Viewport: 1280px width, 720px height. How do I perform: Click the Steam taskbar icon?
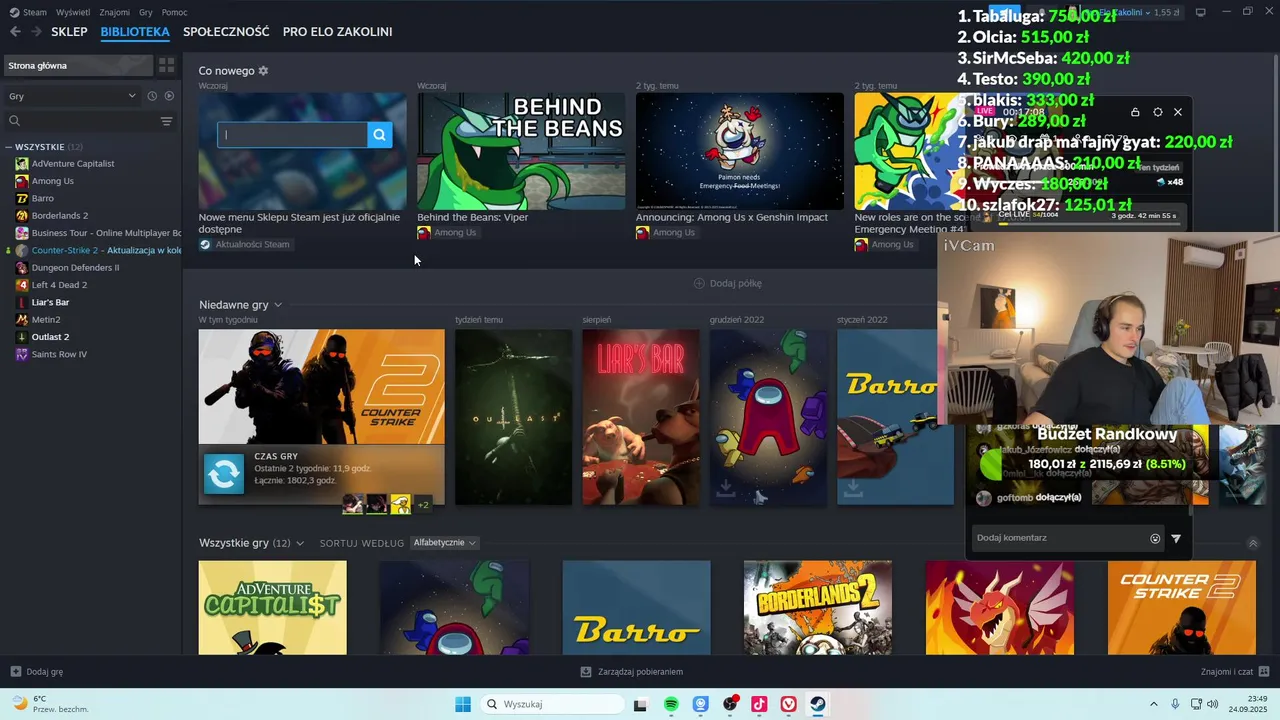[x=818, y=704]
